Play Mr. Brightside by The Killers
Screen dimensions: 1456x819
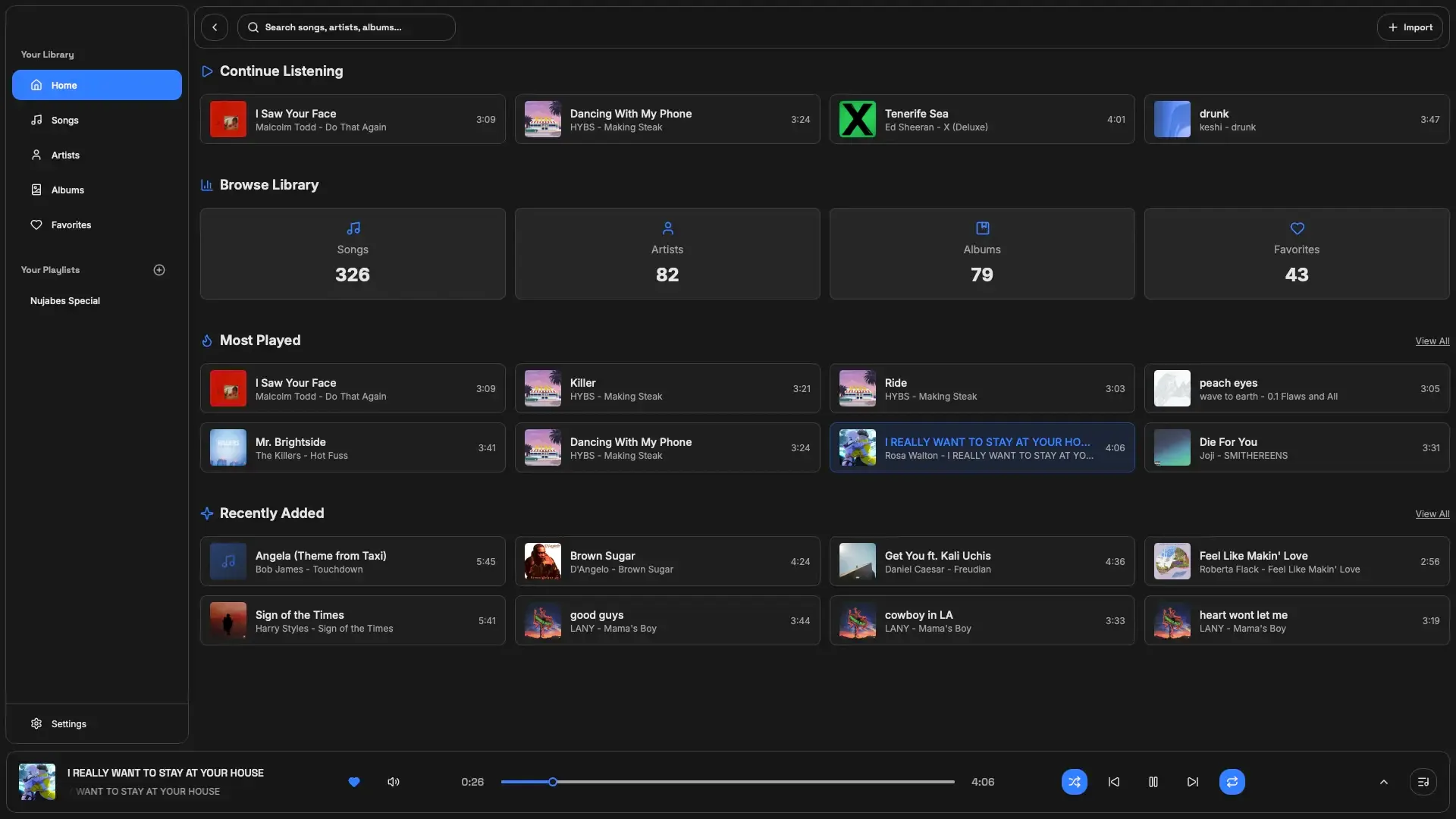tap(353, 447)
